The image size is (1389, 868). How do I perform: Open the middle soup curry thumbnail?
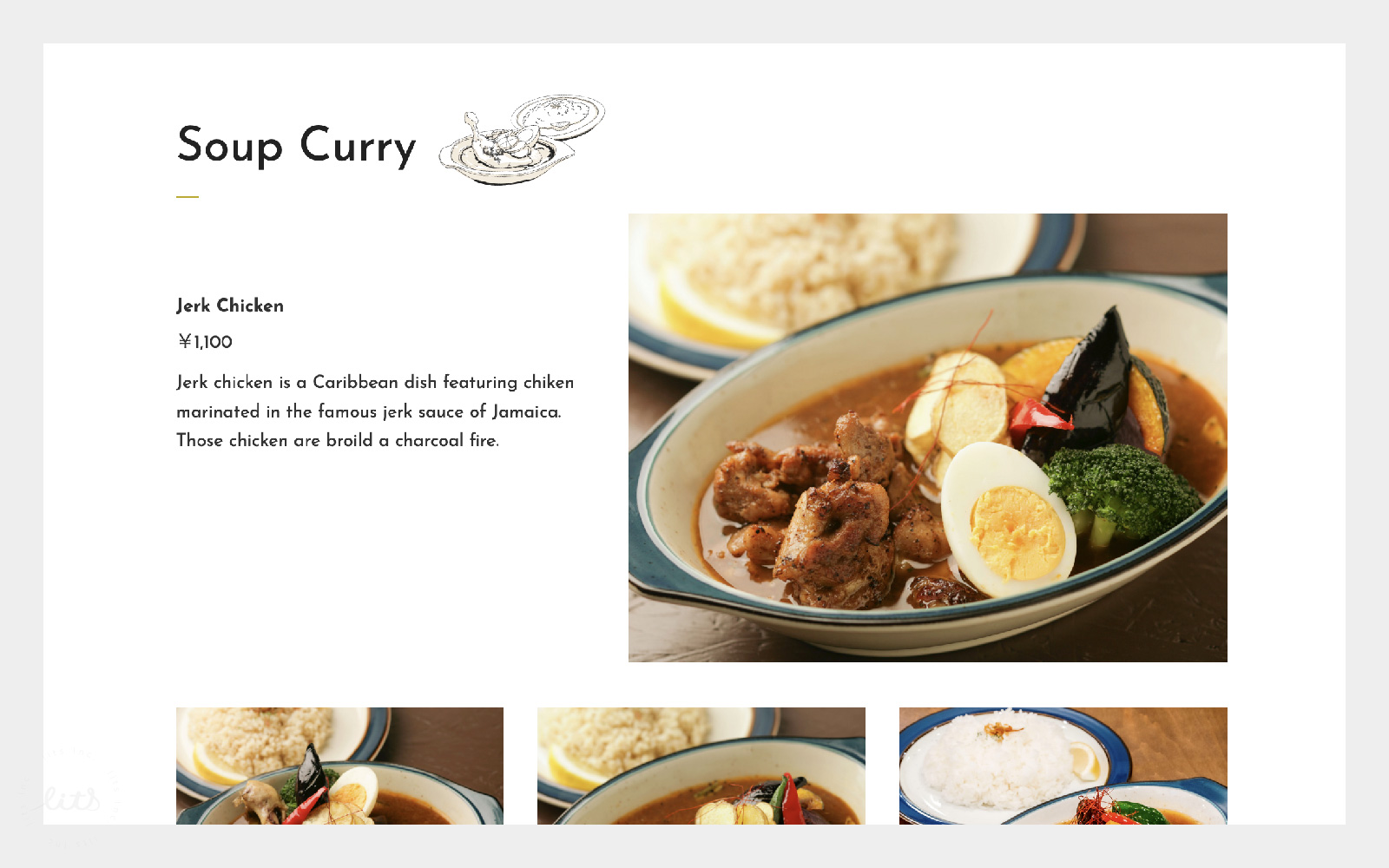pos(701,766)
